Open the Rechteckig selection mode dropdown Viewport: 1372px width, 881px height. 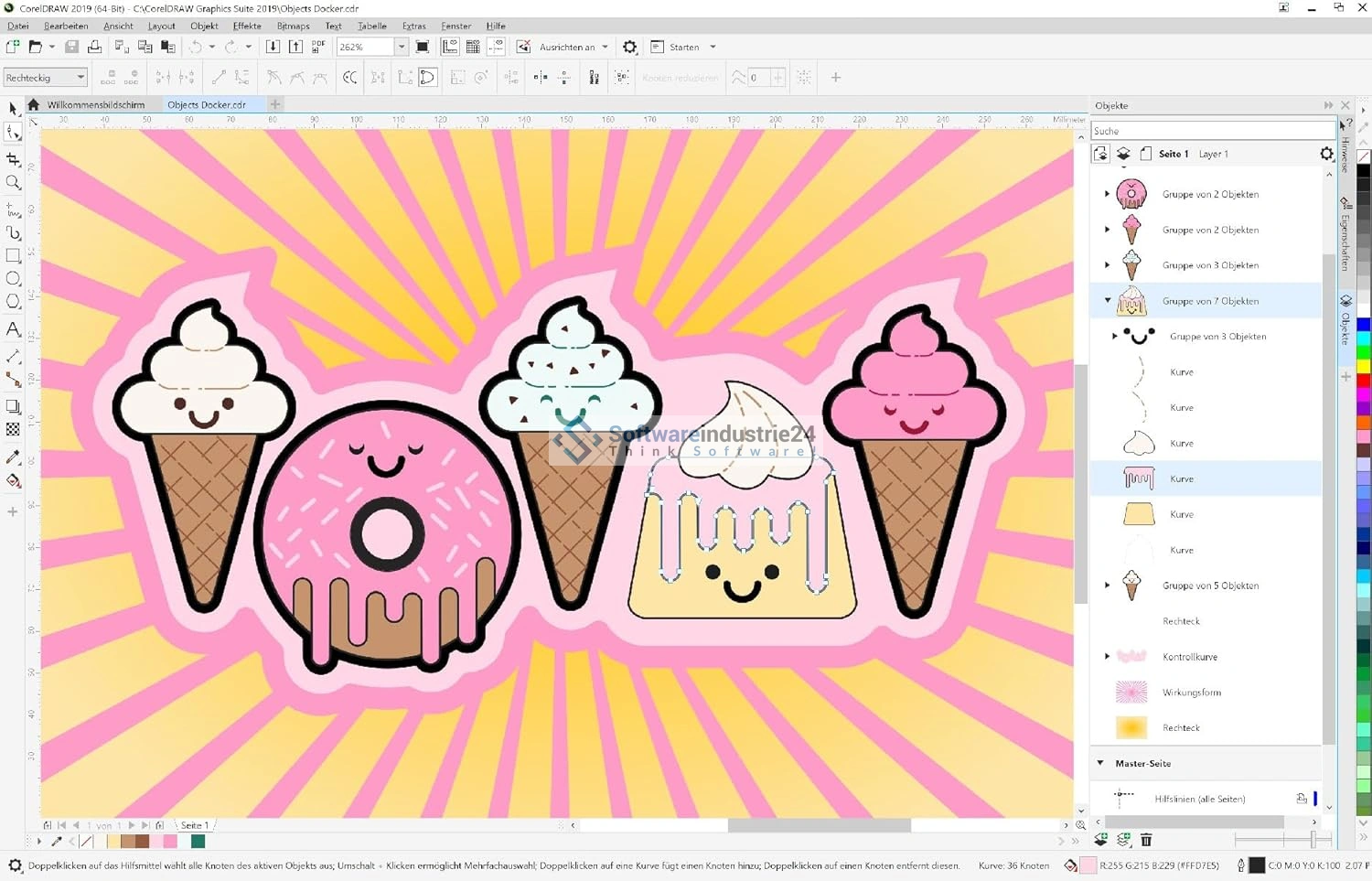[x=80, y=78]
